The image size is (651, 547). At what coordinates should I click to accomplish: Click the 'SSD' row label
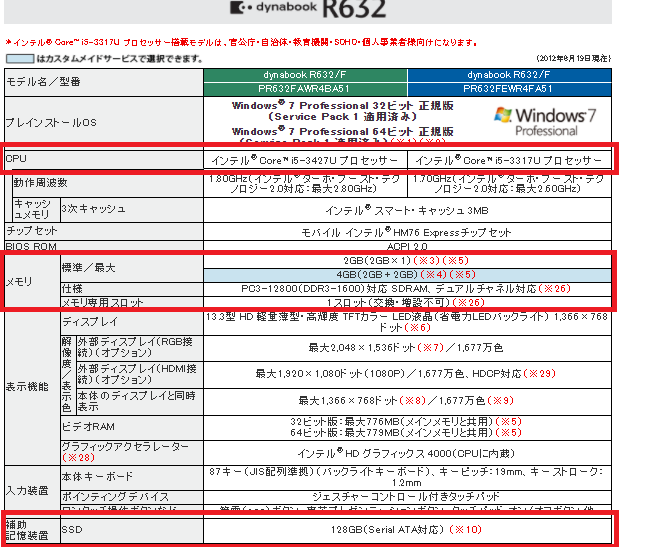(x=72, y=530)
